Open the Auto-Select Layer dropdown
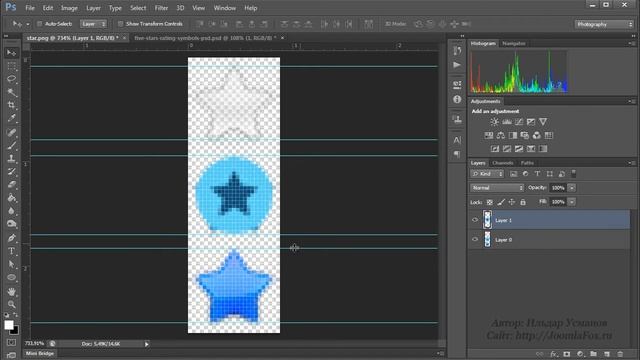 click(93, 24)
